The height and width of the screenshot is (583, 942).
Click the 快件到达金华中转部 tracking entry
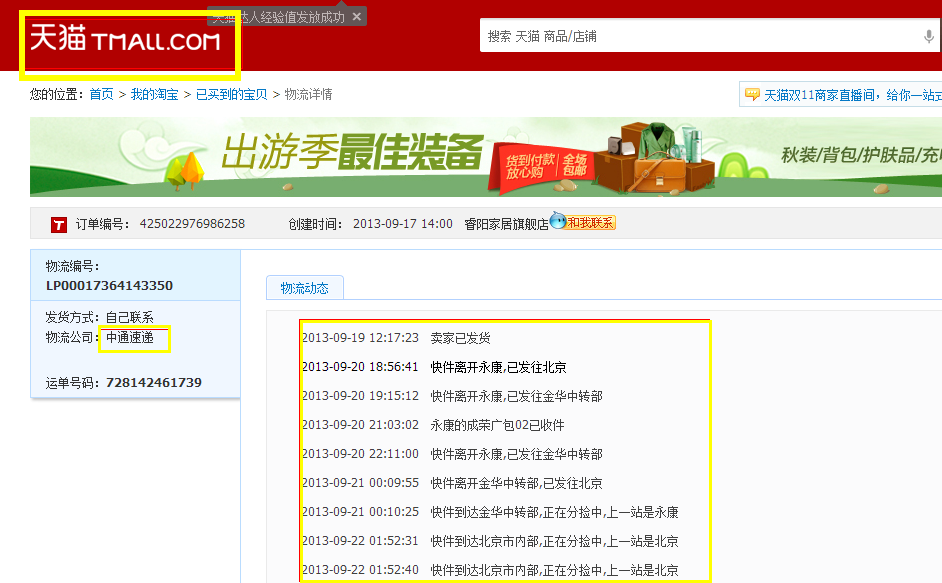554,511
